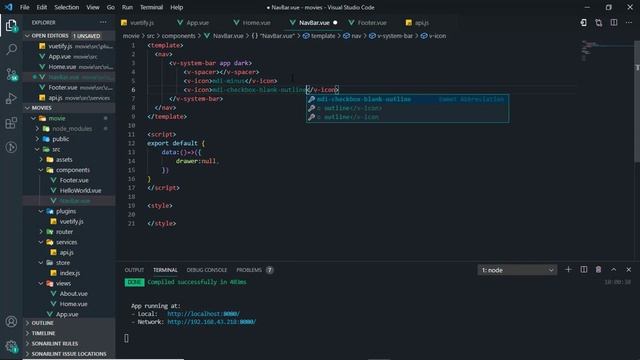Open index.js in the store folder
This screenshot has width=640, height=360.
[70, 273]
